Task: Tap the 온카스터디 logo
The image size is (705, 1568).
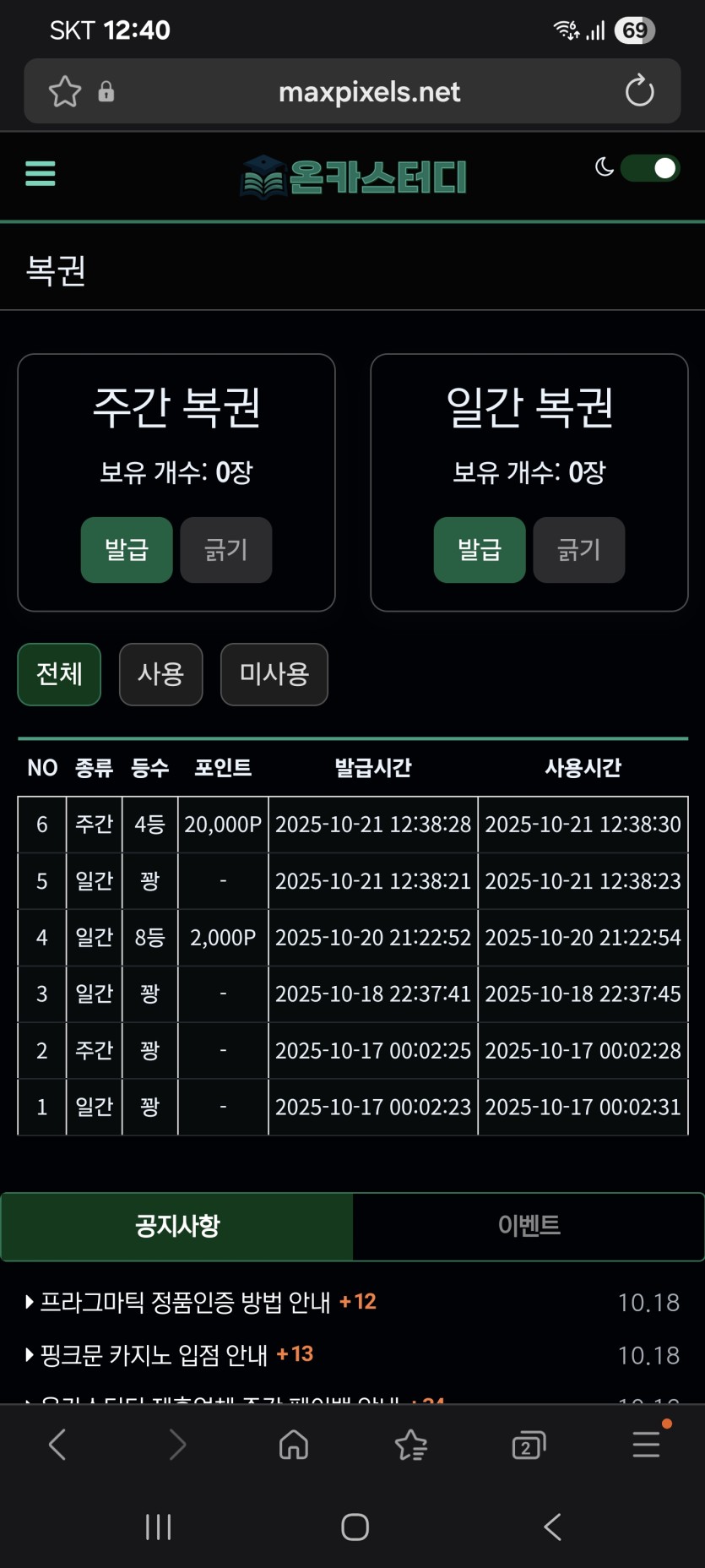Action: [353, 177]
